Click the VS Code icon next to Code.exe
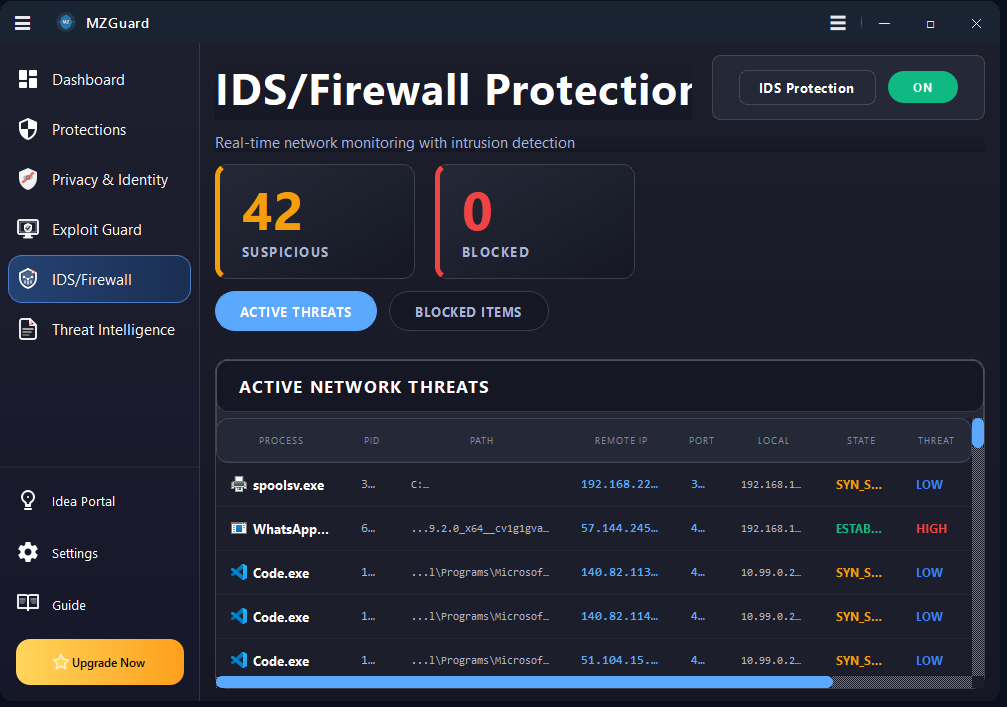1007x707 pixels. click(x=238, y=572)
